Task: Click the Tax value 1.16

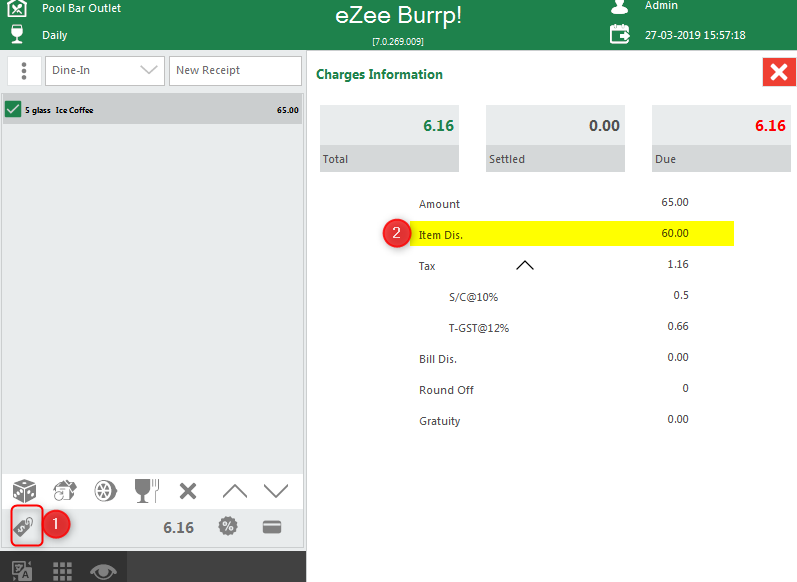Action: (x=678, y=264)
